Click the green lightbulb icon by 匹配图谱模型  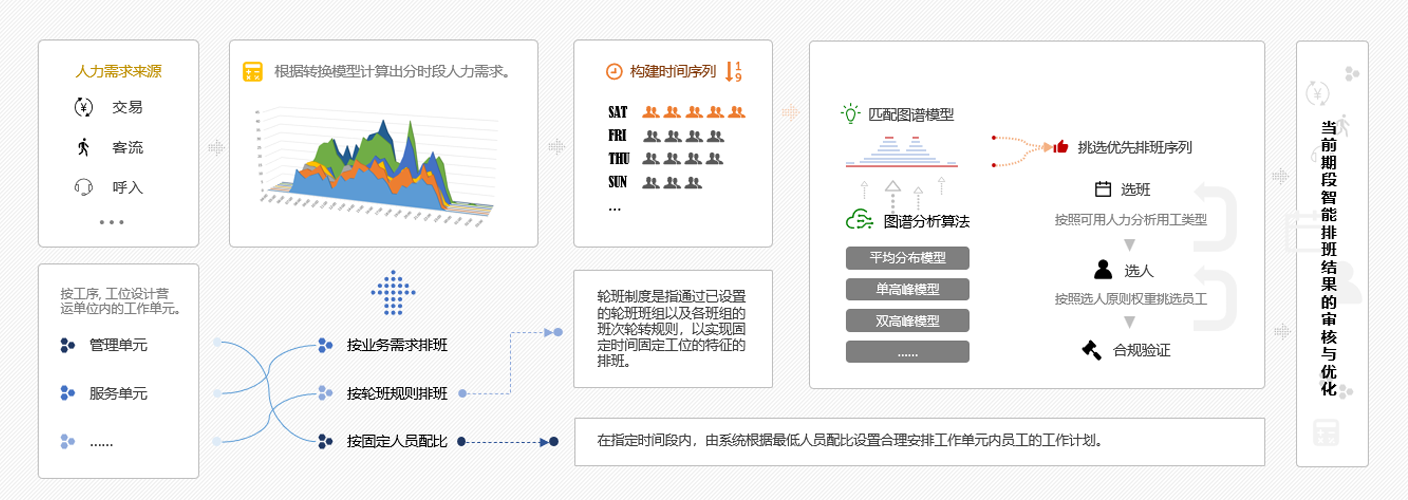pyautogui.click(x=850, y=114)
